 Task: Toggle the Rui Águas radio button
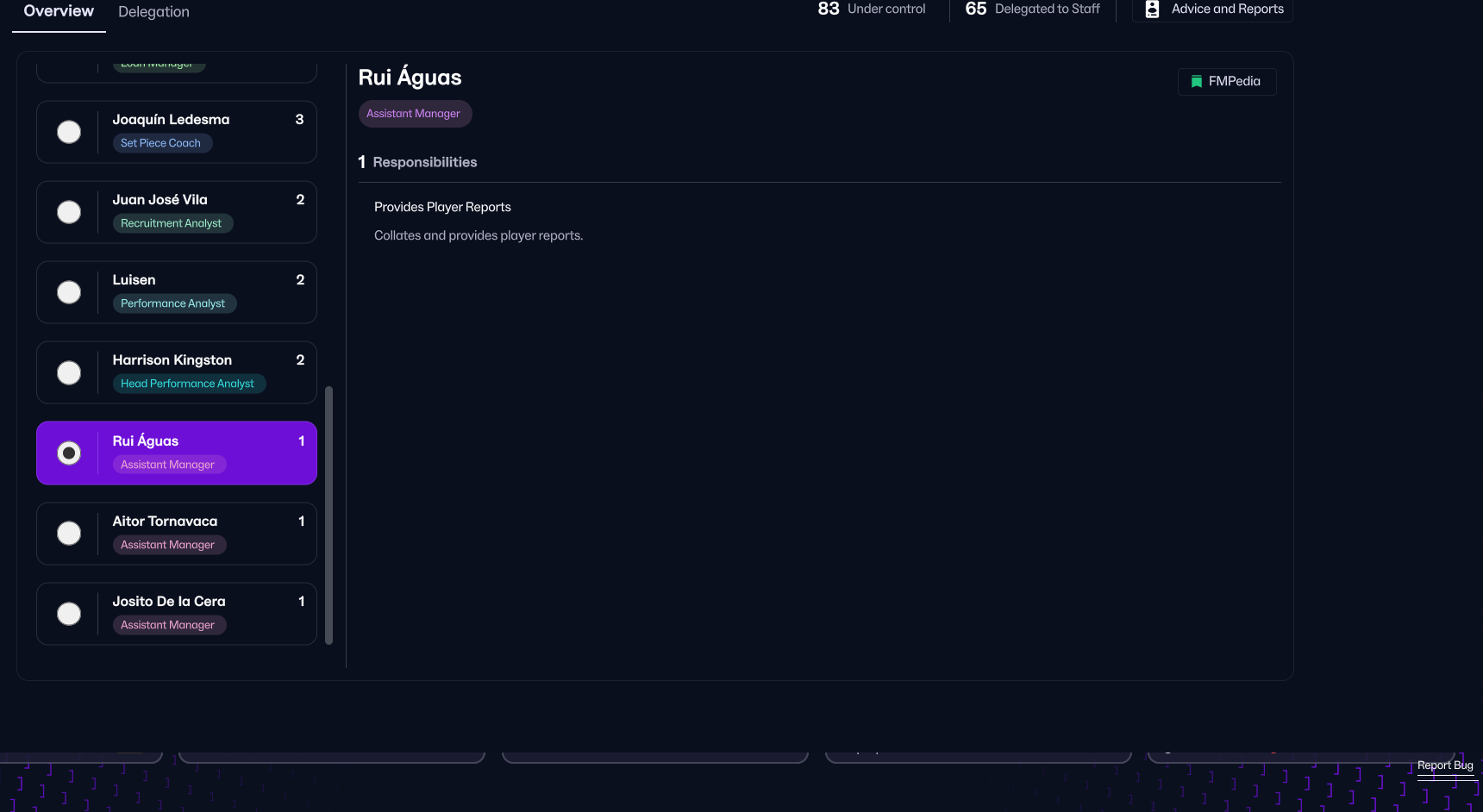coord(69,453)
